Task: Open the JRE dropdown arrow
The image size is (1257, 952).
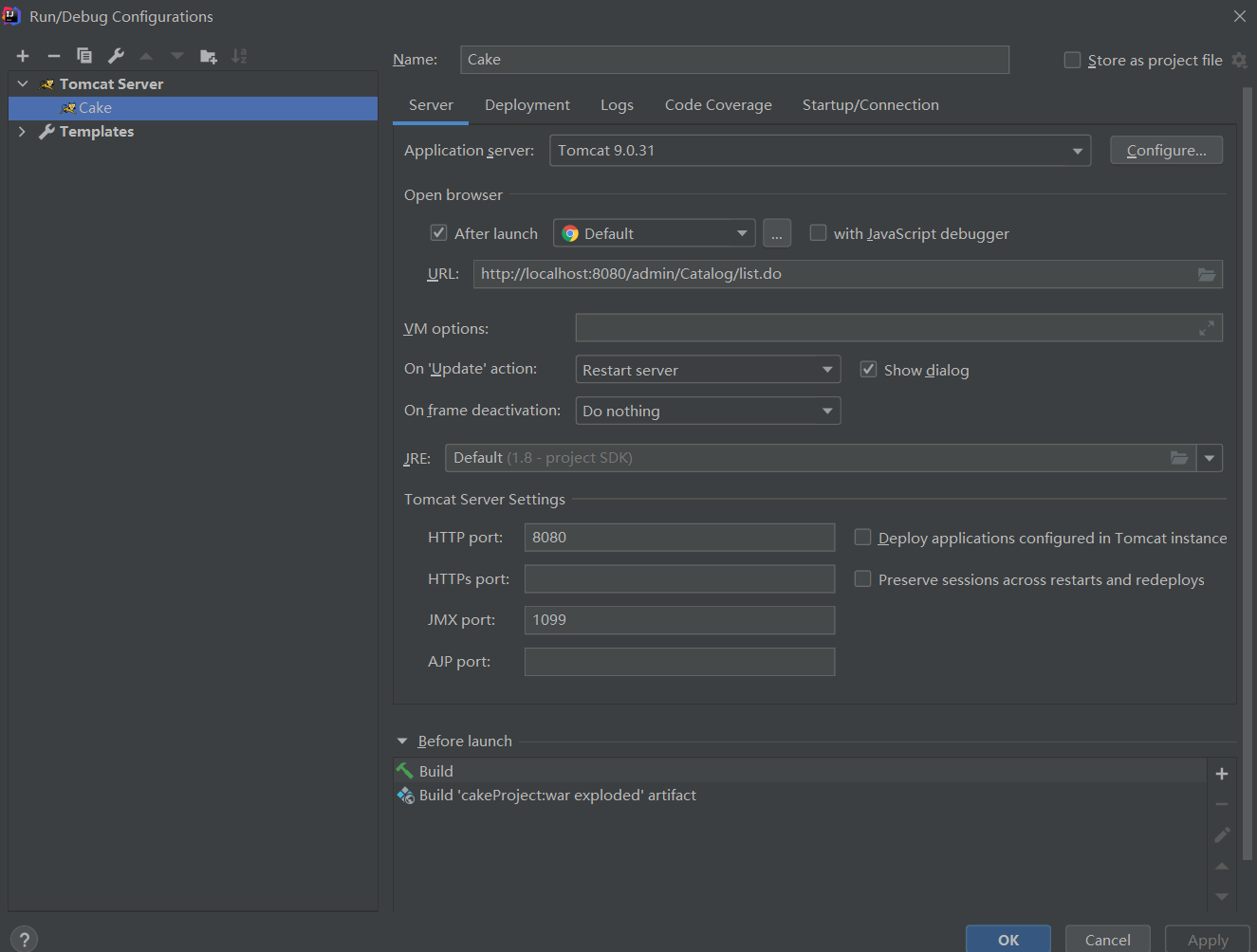Action: pyautogui.click(x=1210, y=458)
